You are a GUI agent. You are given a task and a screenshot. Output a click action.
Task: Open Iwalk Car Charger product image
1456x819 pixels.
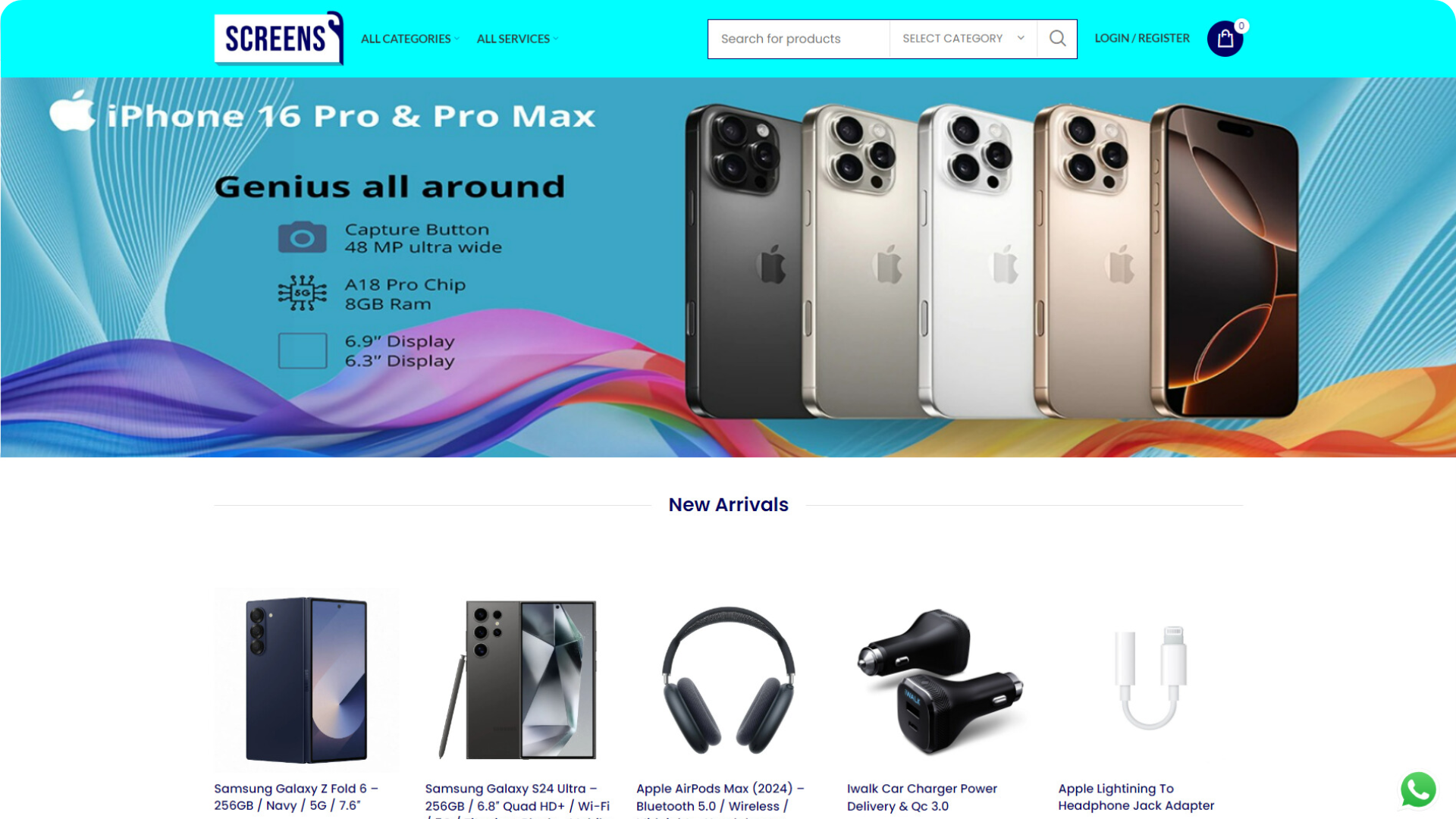(939, 680)
